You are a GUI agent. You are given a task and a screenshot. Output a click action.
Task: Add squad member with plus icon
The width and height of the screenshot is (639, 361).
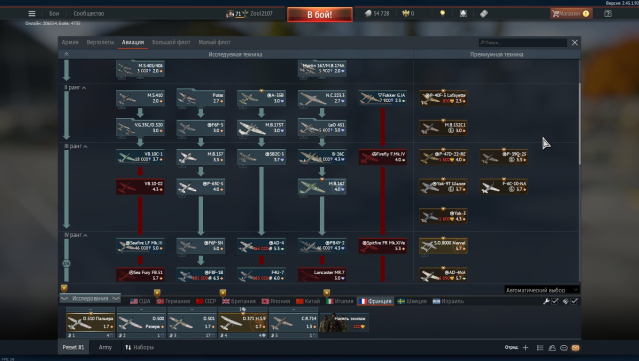[525, 348]
